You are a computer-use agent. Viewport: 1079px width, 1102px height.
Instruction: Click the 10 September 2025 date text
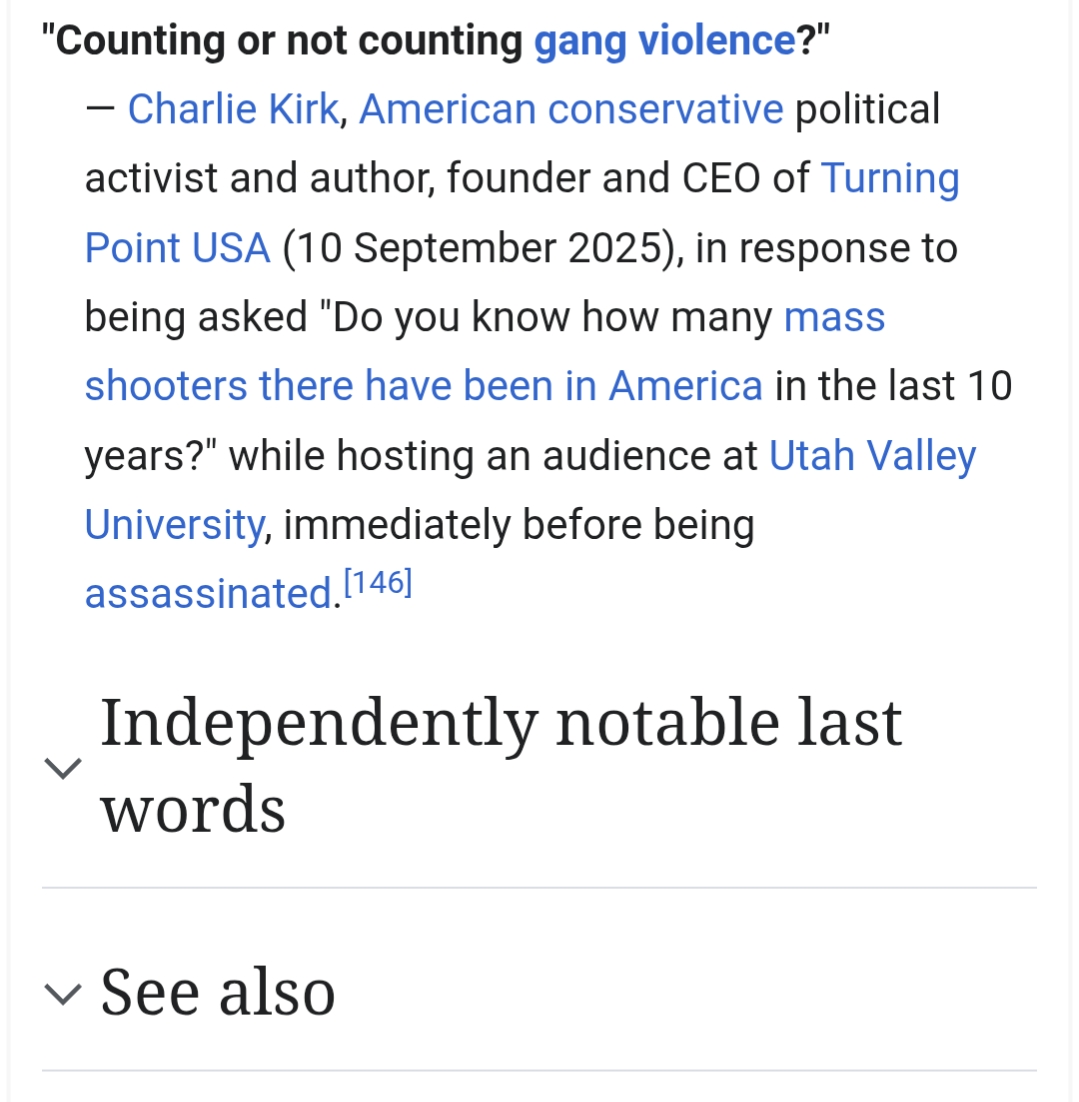pos(477,247)
